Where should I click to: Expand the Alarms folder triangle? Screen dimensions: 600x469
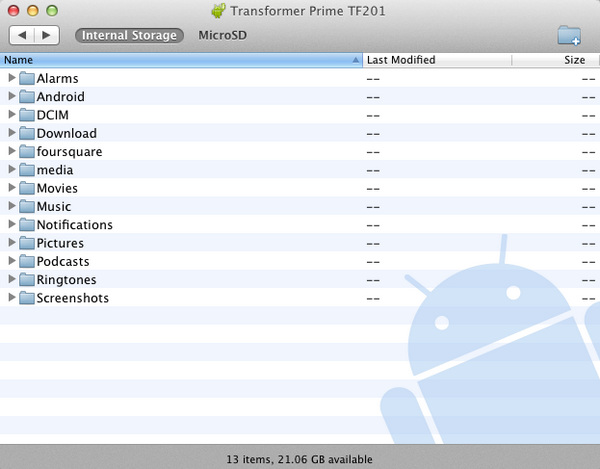tap(12, 78)
